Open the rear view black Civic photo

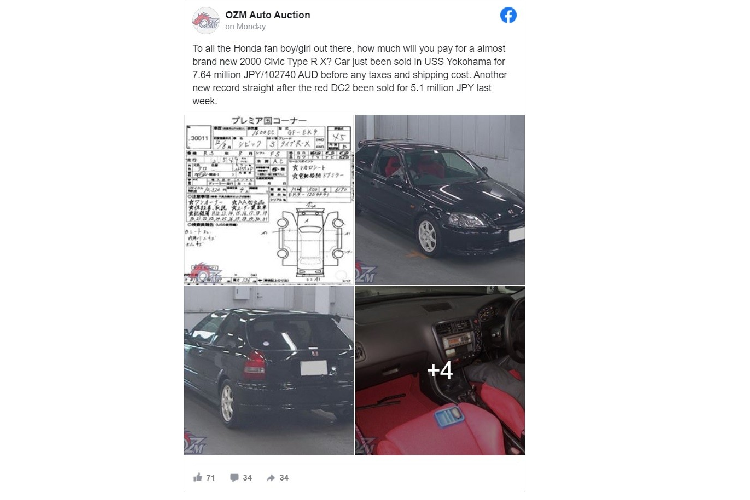(x=269, y=370)
